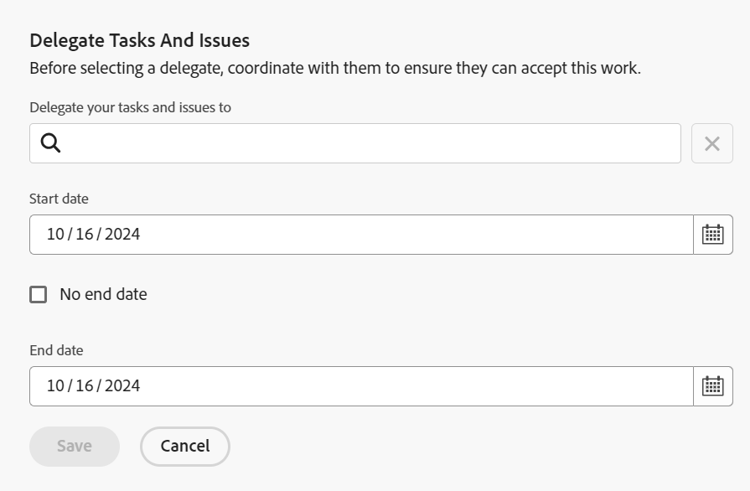Click the 'End date' field label
The width and height of the screenshot is (750, 491).
click(56, 350)
